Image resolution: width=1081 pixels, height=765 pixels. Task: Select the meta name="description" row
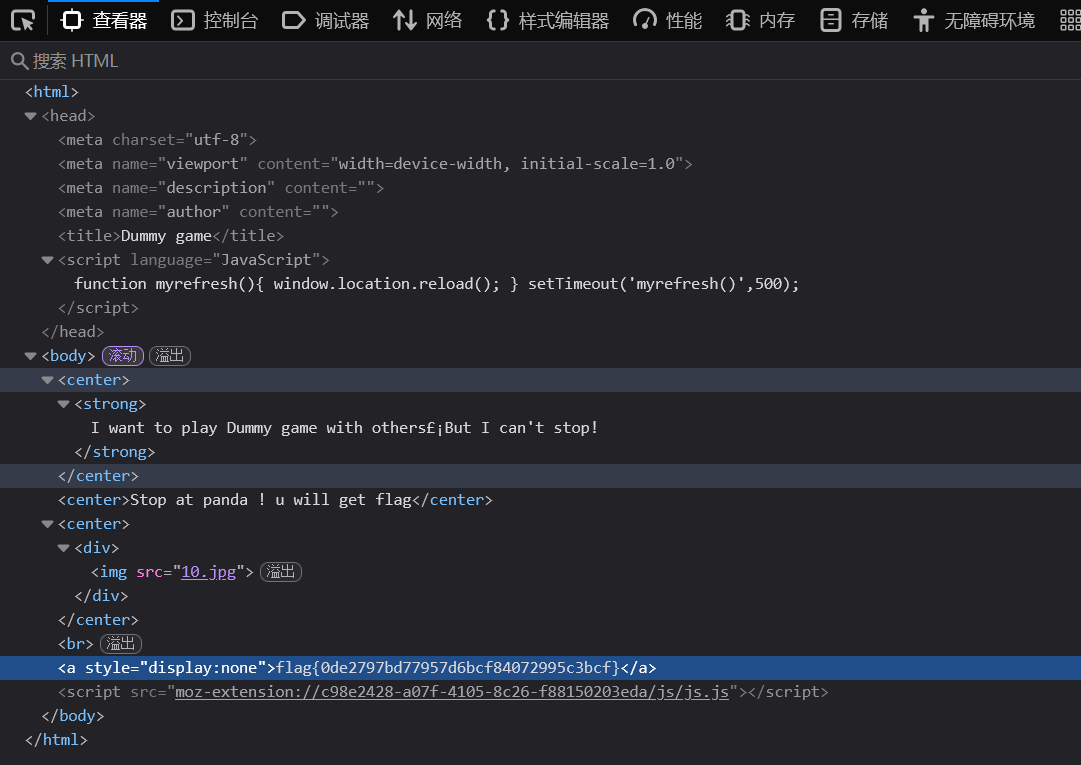[x=540, y=188]
